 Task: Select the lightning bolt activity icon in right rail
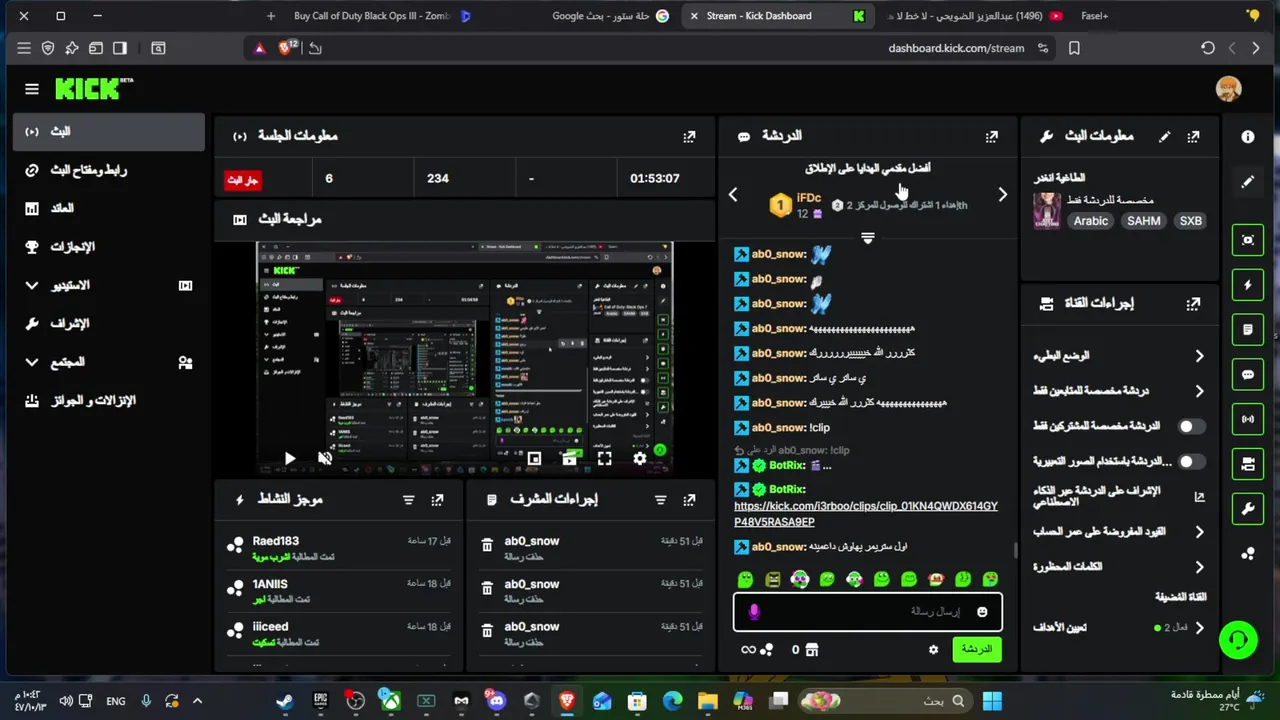pos(1247,285)
